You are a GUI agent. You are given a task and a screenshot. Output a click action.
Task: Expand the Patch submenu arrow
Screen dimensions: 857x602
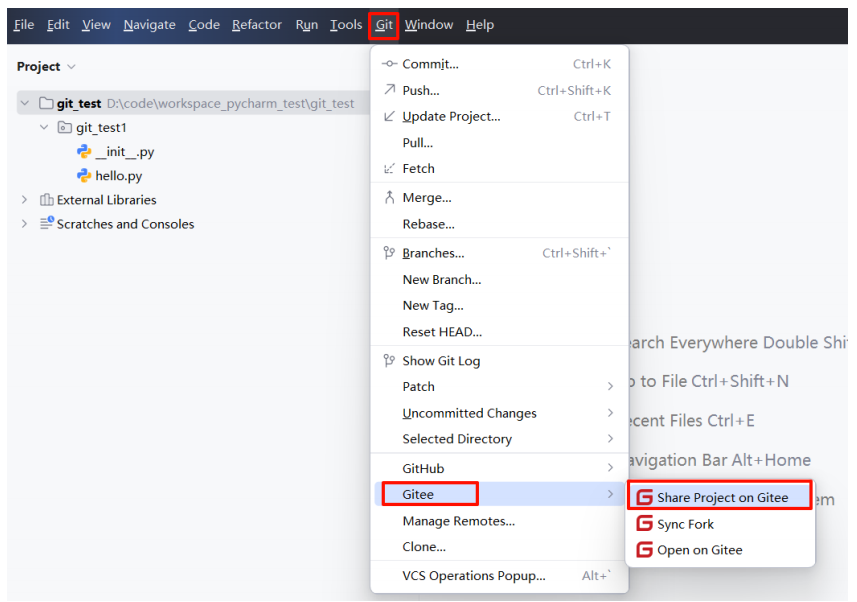coord(611,387)
